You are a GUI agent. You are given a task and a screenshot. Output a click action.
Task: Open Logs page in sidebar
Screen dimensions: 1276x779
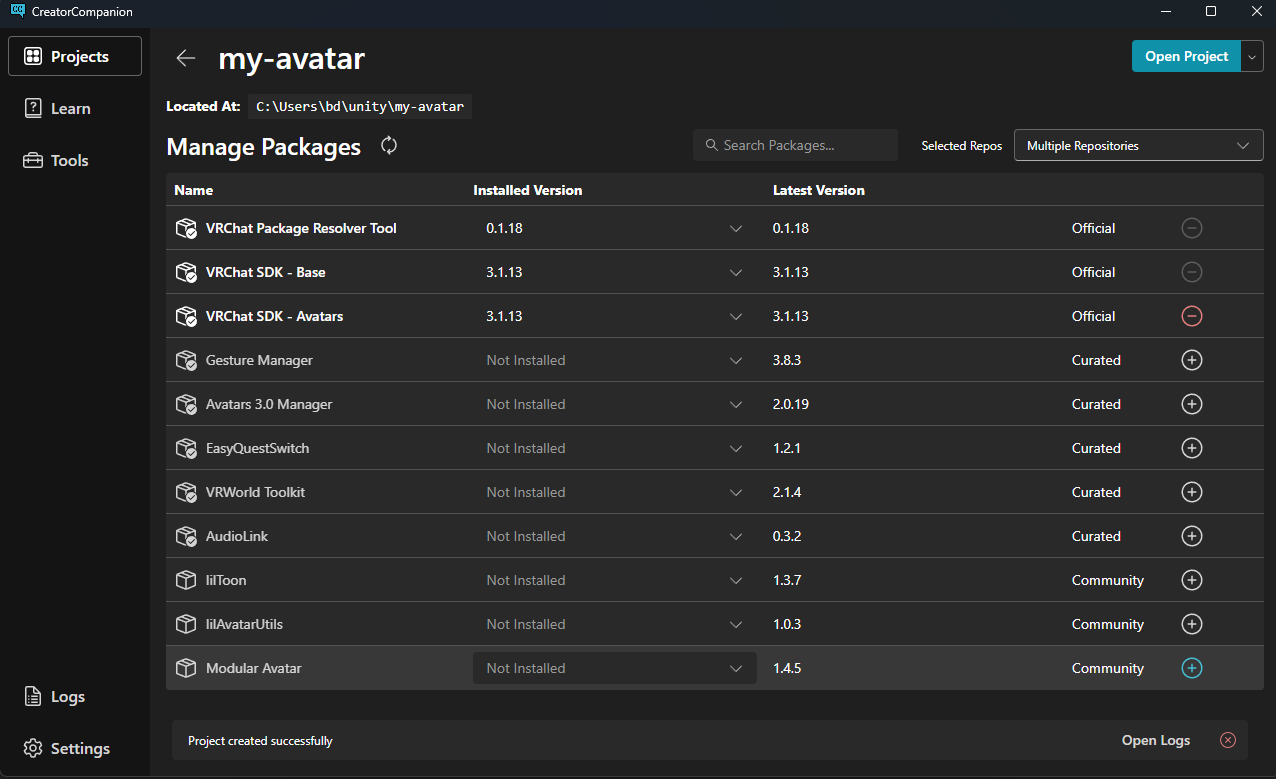click(75, 696)
